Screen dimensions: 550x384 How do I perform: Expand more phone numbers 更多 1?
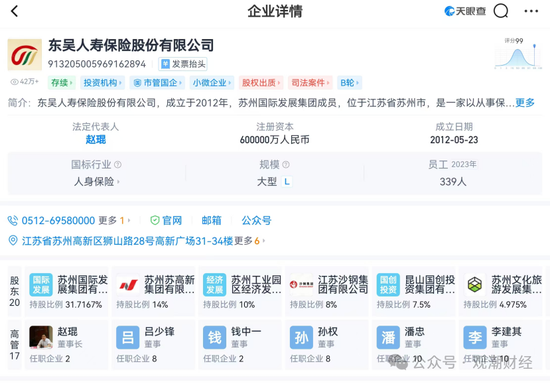pos(114,221)
